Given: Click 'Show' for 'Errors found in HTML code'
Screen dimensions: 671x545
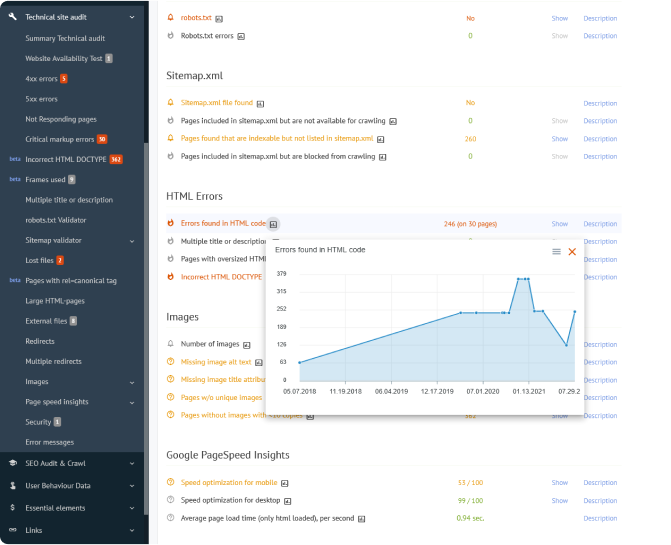Looking at the screenshot, I should coord(559,224).
